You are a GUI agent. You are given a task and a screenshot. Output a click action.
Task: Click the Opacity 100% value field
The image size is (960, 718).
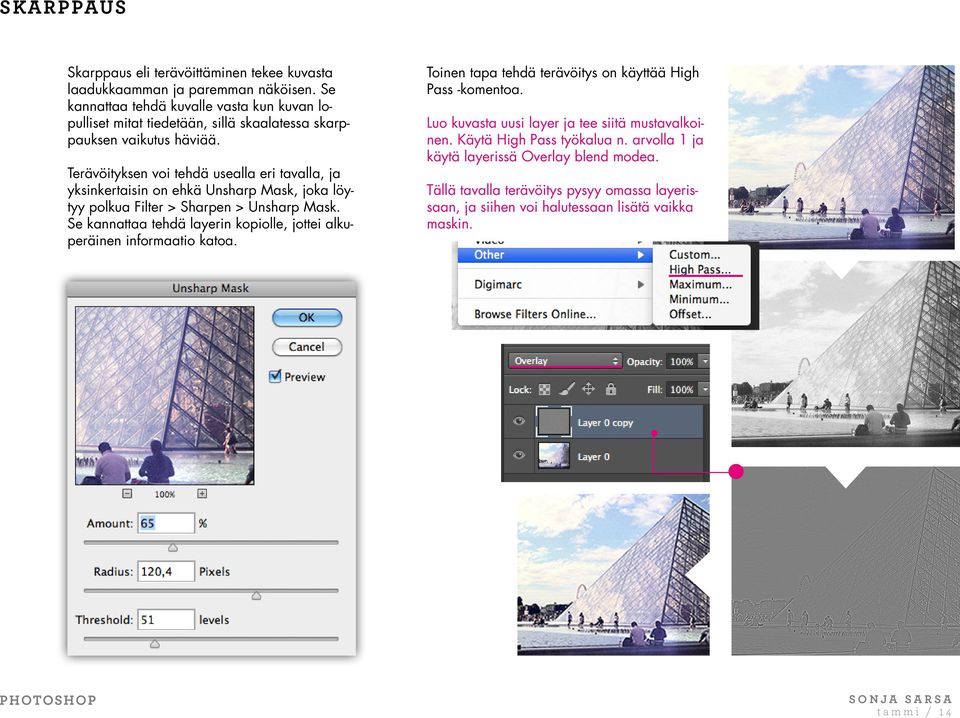point(682,361)
